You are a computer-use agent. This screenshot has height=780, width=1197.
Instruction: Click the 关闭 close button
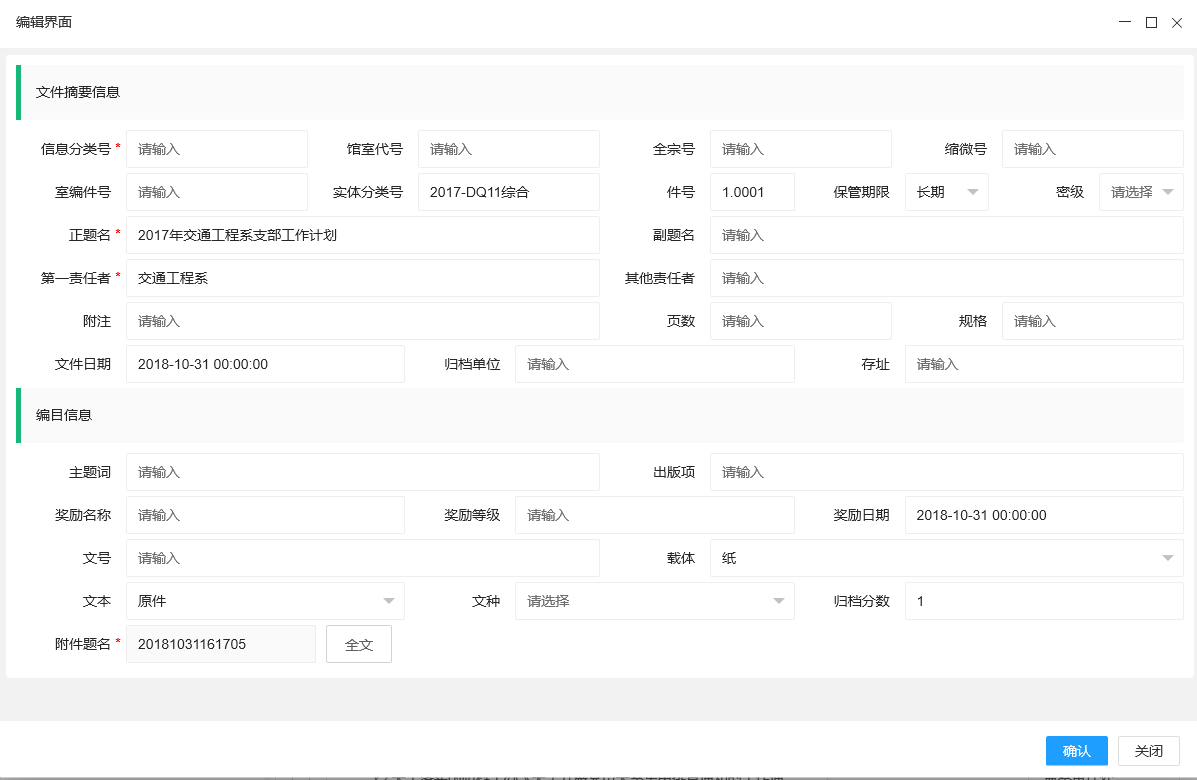point(1148,750)
